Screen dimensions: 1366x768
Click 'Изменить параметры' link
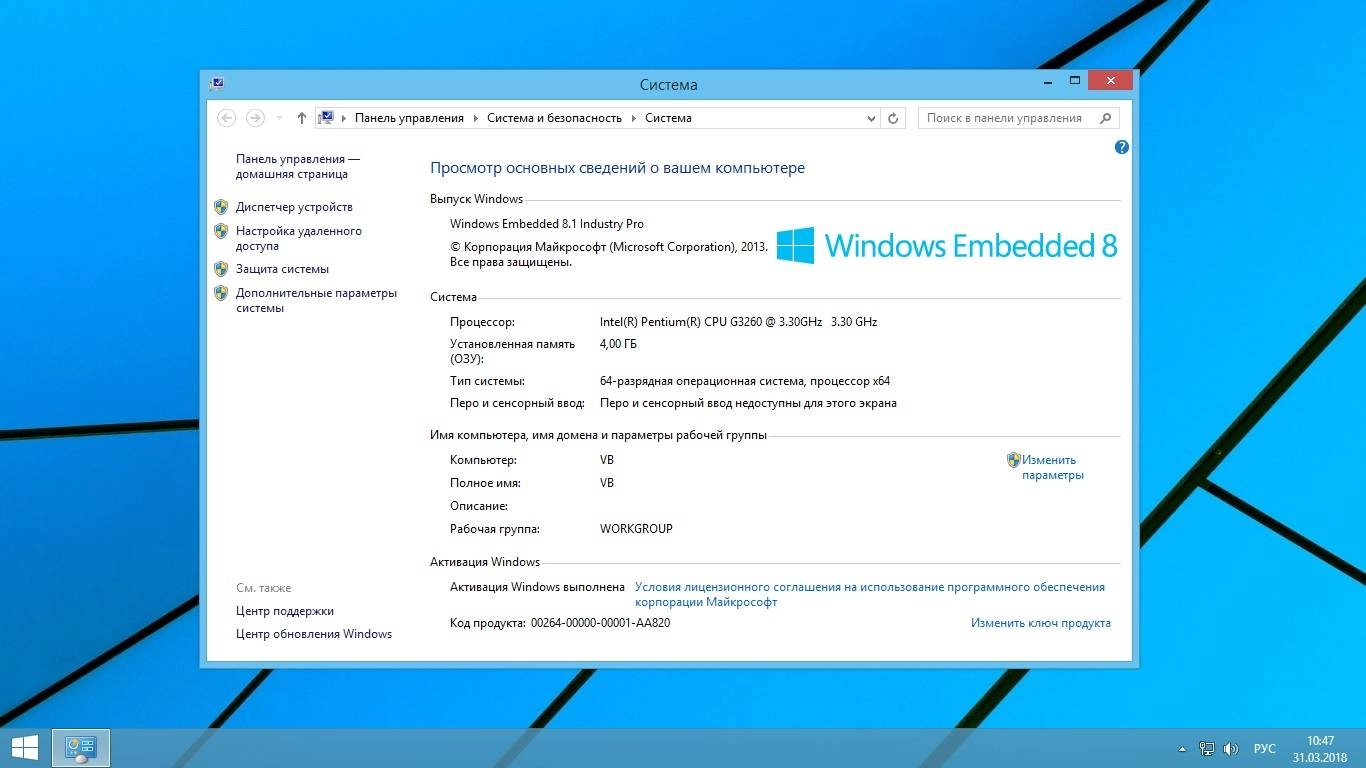pyautogui.click(x=1052, y=468)
